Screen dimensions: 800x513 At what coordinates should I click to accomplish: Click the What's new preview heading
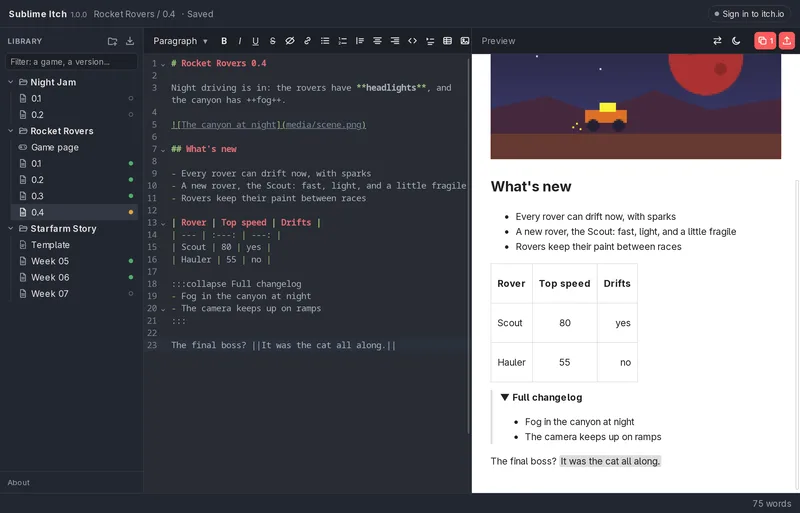[531, 186]
